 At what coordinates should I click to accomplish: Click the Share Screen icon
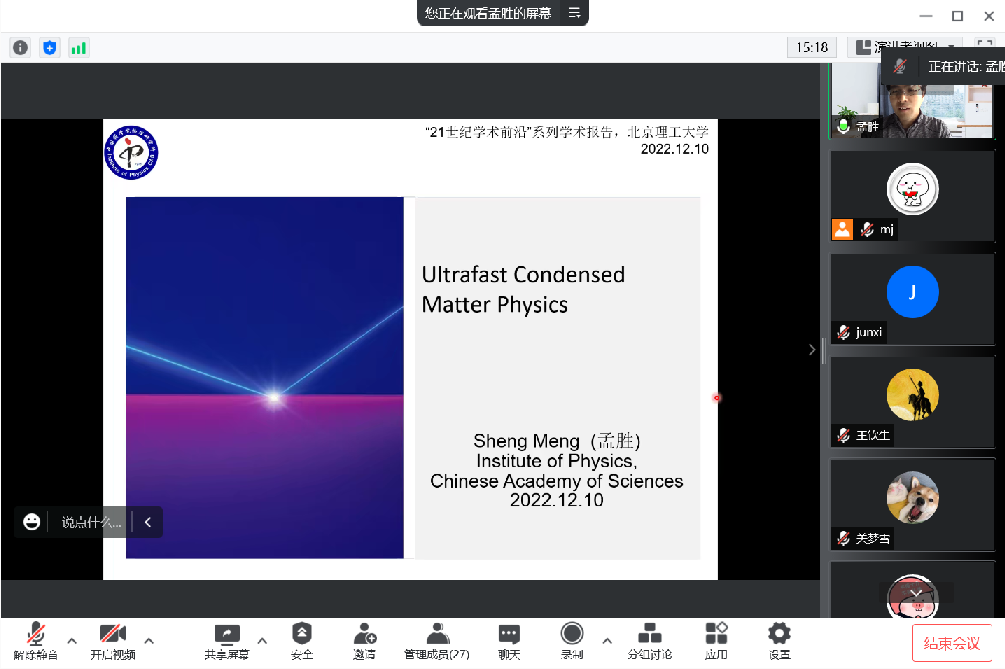[227, 636]
